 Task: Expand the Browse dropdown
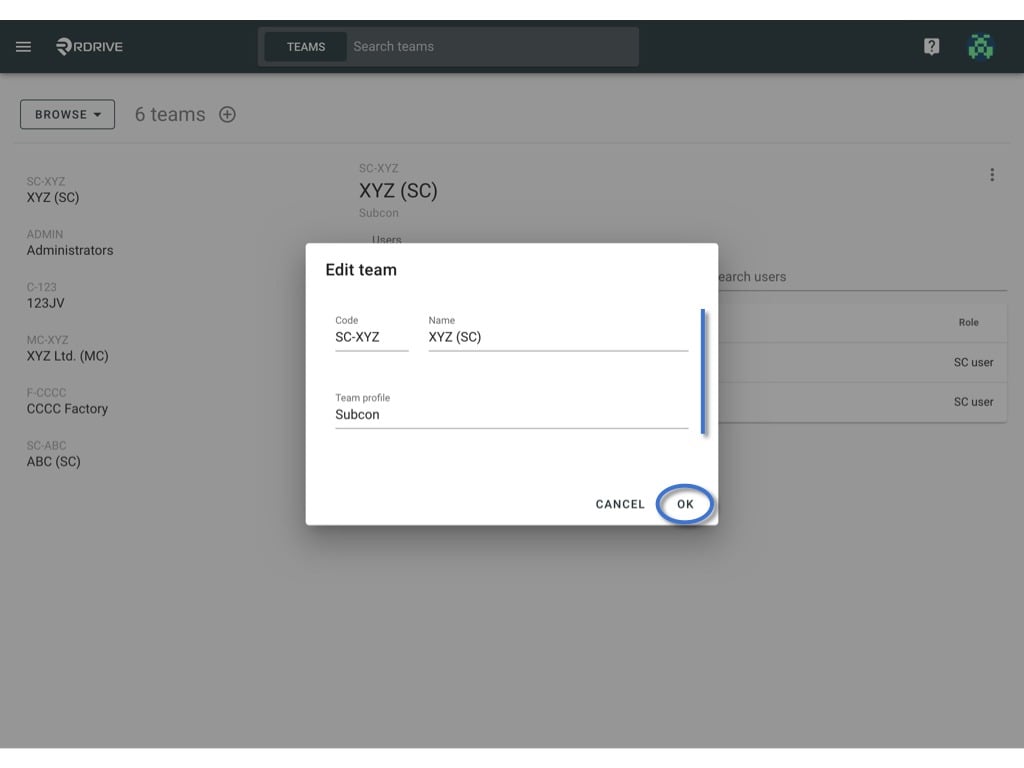coord(67,114)
